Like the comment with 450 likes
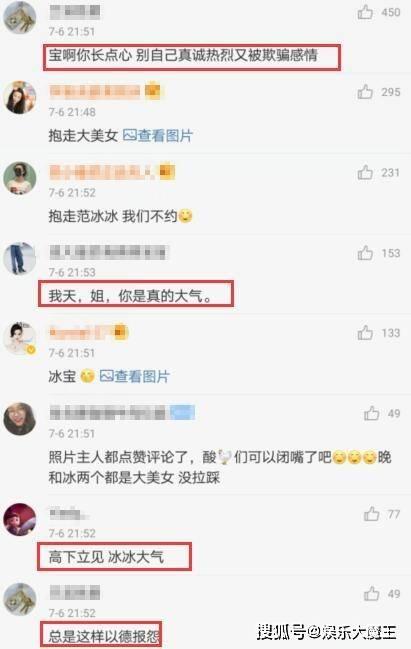 365,12
